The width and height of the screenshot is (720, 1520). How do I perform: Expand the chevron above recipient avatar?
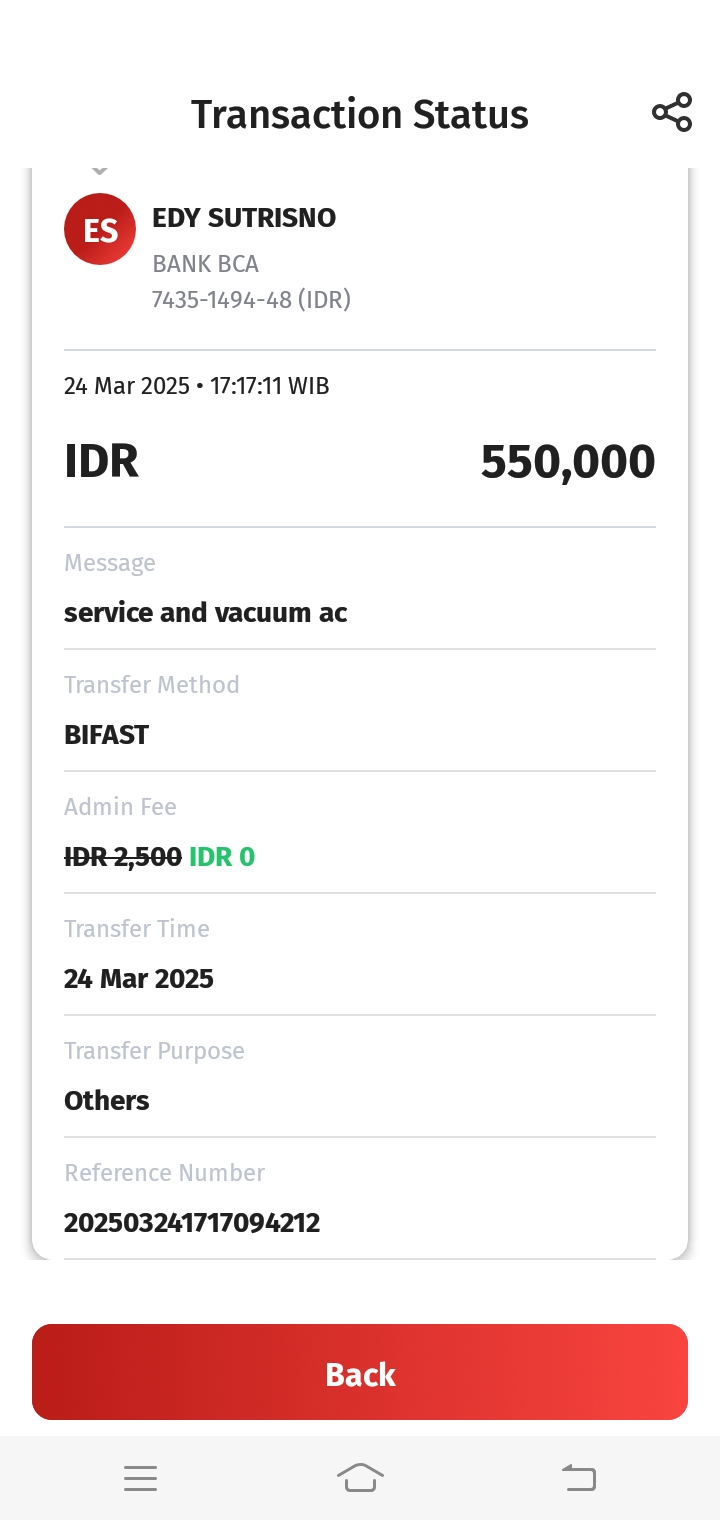pyautogui.click(x=99, y=172)
